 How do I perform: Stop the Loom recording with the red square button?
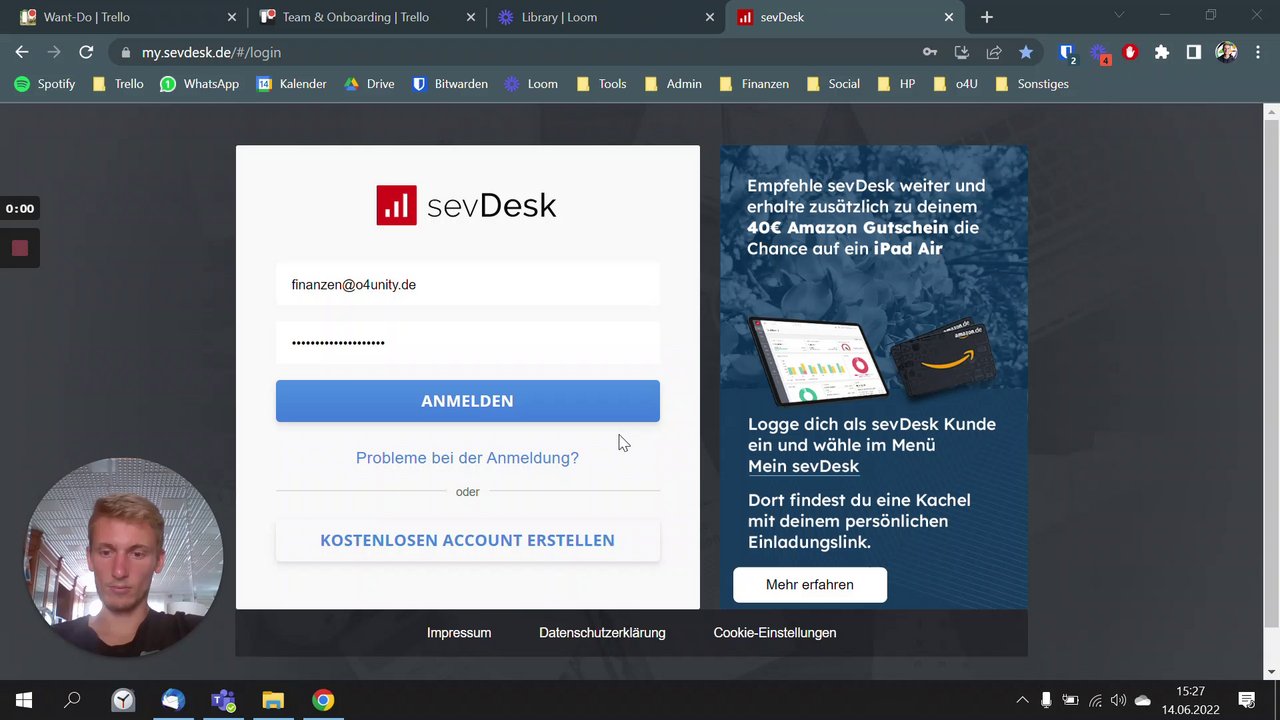click(20, 248)
